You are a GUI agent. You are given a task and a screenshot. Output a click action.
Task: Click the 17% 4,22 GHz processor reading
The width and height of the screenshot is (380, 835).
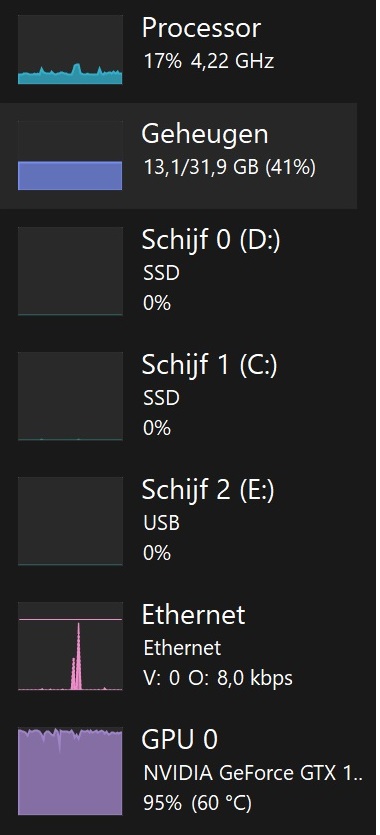click(209, 61)
